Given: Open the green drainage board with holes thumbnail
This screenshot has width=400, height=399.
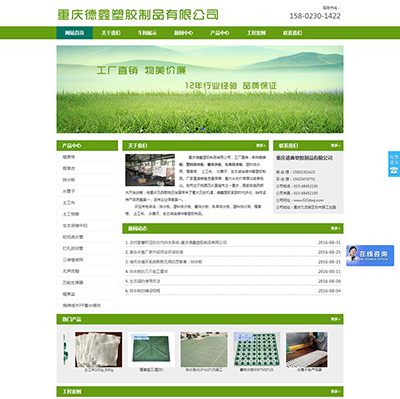Looking at the screenshot, I should pos(256,349).
